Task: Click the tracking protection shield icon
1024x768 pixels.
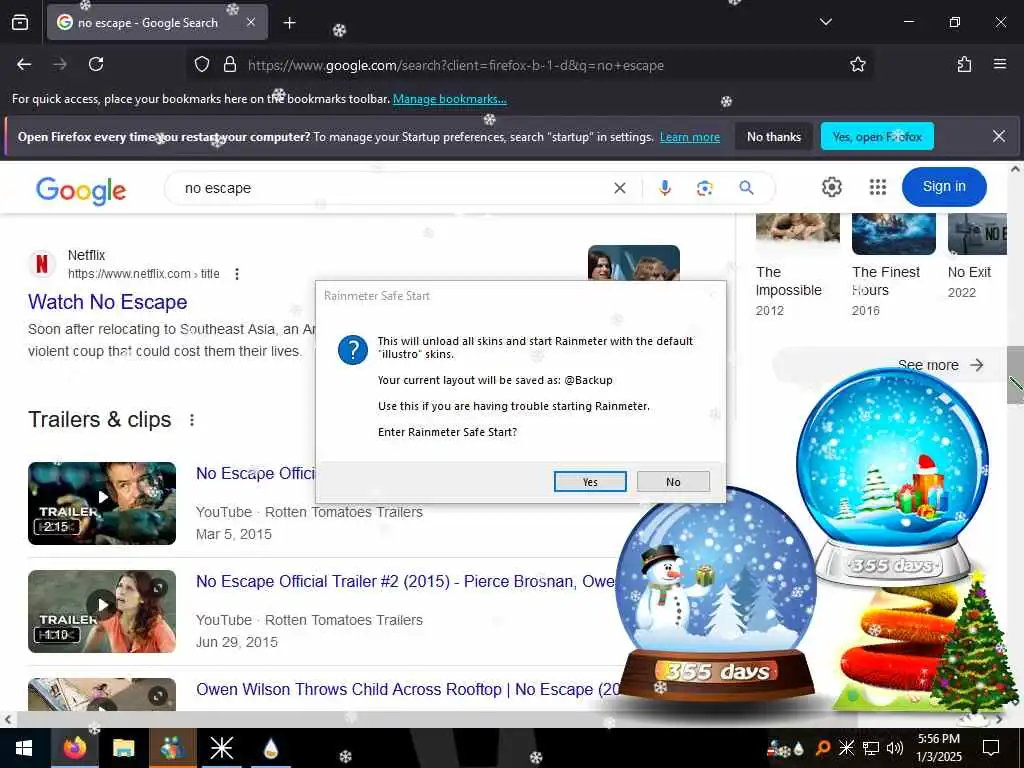Action: (x=202, y=65)
